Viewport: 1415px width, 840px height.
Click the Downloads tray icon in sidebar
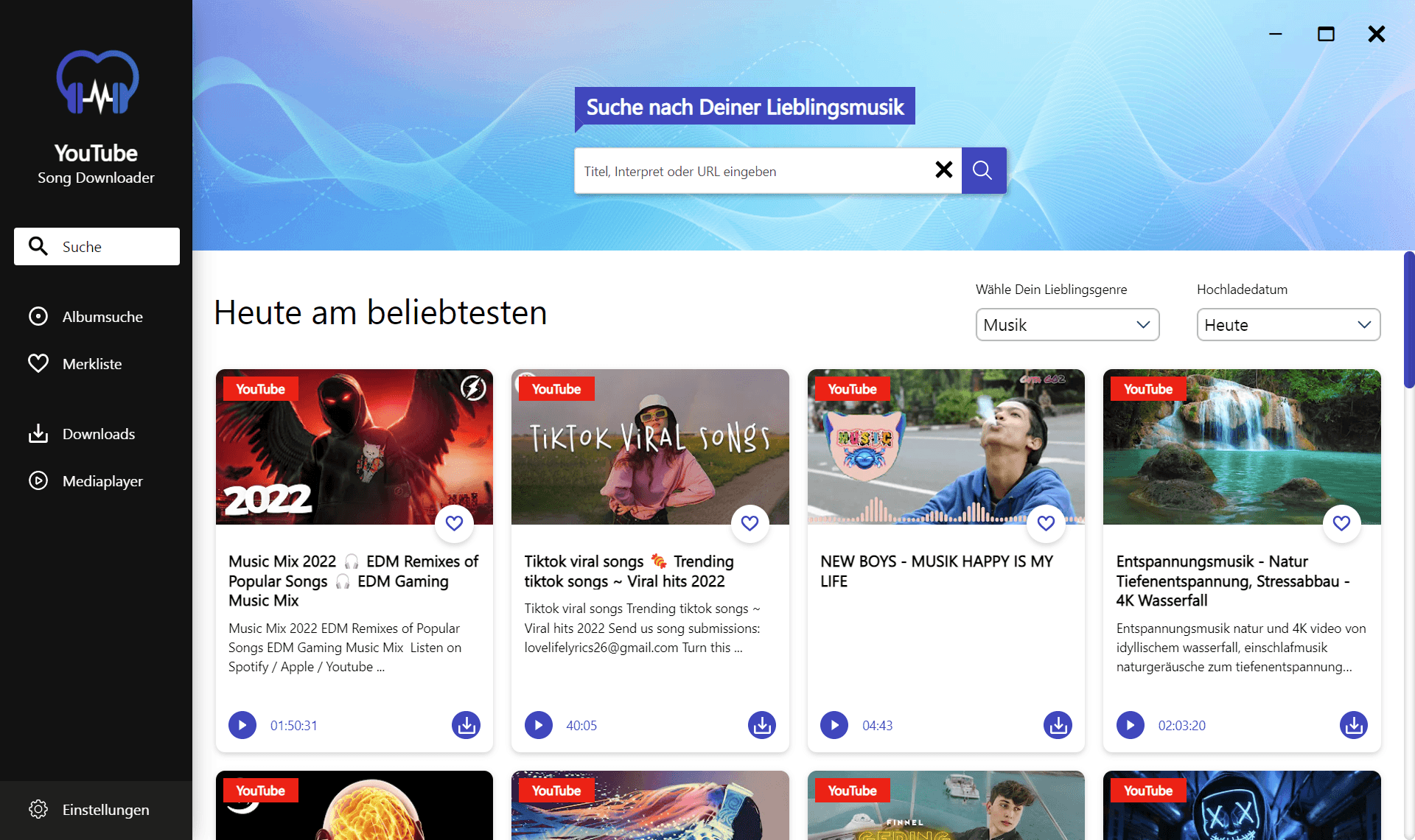tap(38, 433)
